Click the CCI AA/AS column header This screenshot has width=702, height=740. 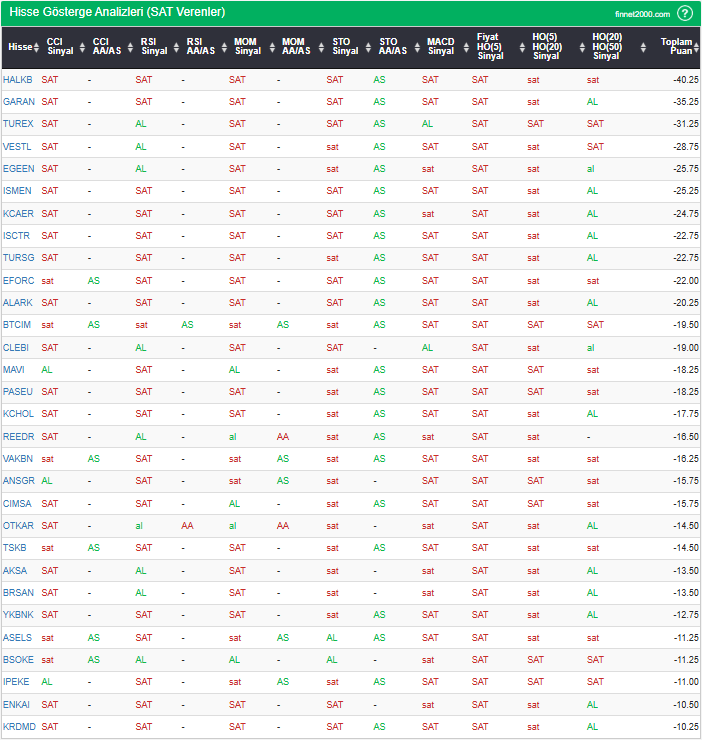click(x=106, y=47)
